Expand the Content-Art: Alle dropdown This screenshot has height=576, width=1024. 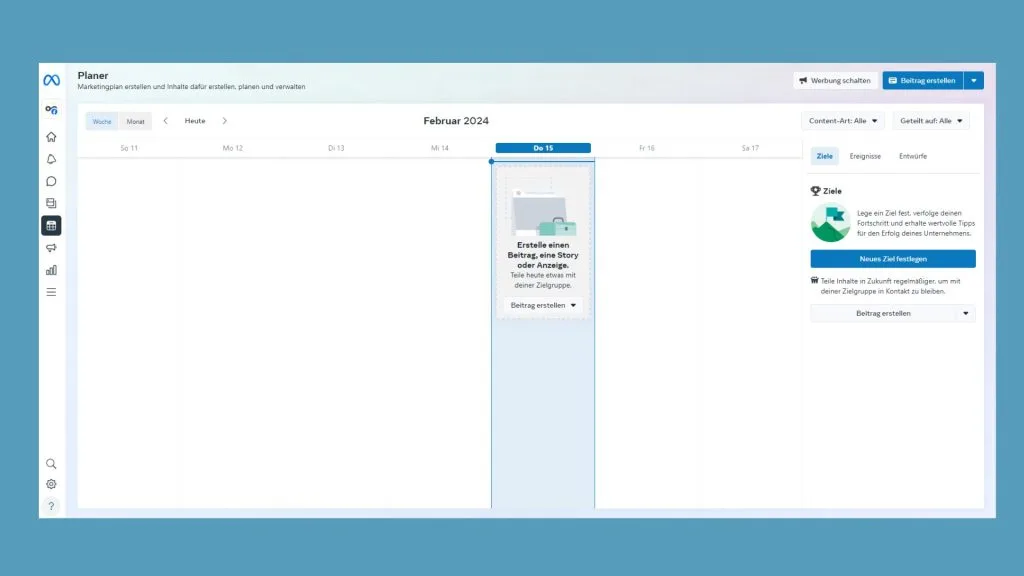pos(843,121)
